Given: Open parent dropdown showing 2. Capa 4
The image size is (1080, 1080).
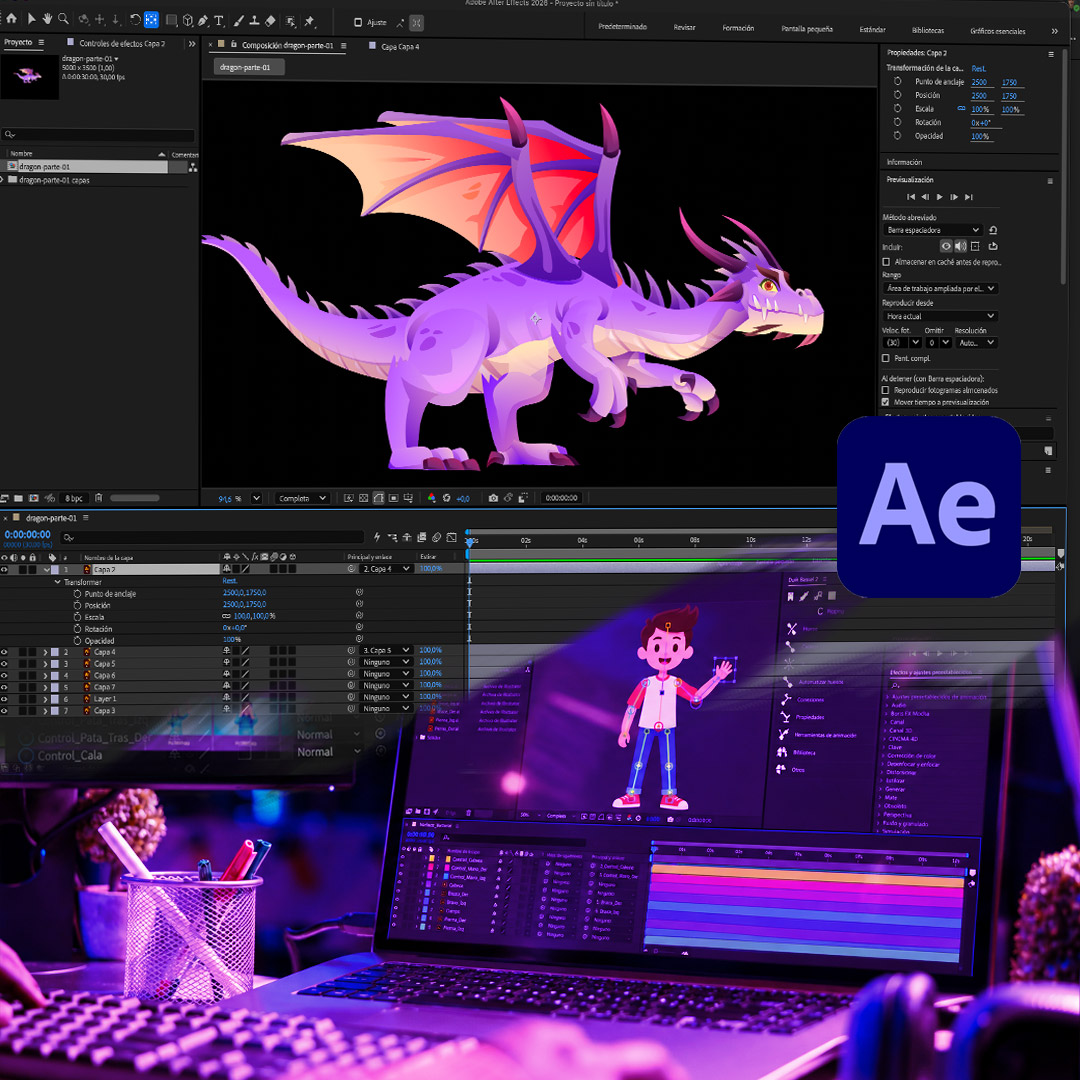Looking at the screenshot, I should tap(386, 569).
